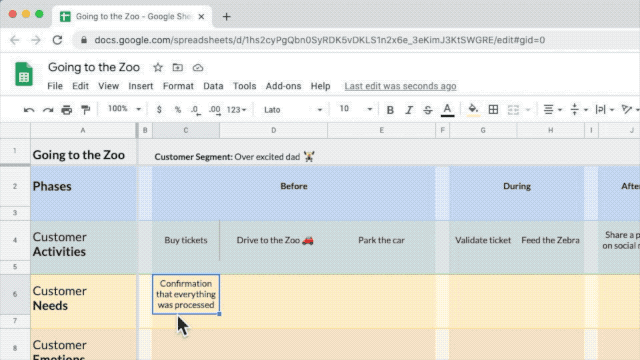Image resolution: width=640 pixels, height=360 pixels.
Task: Star the Going to the Zoo document
Action: [158, 67]
